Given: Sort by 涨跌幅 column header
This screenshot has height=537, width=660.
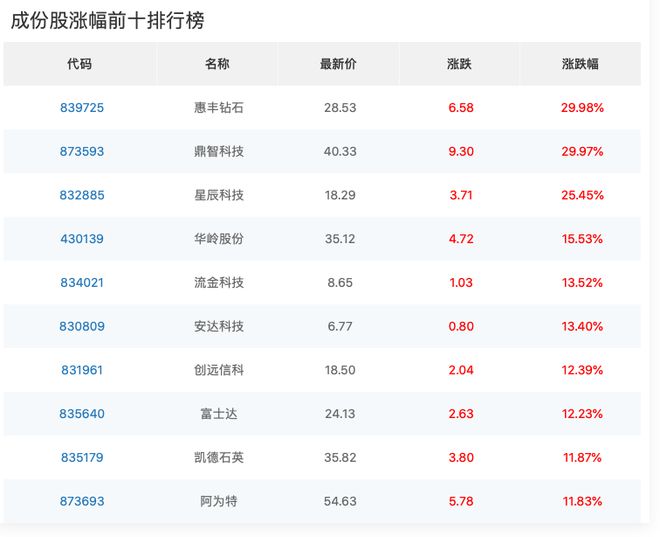Looking at the screenshot, I should 580,64.
